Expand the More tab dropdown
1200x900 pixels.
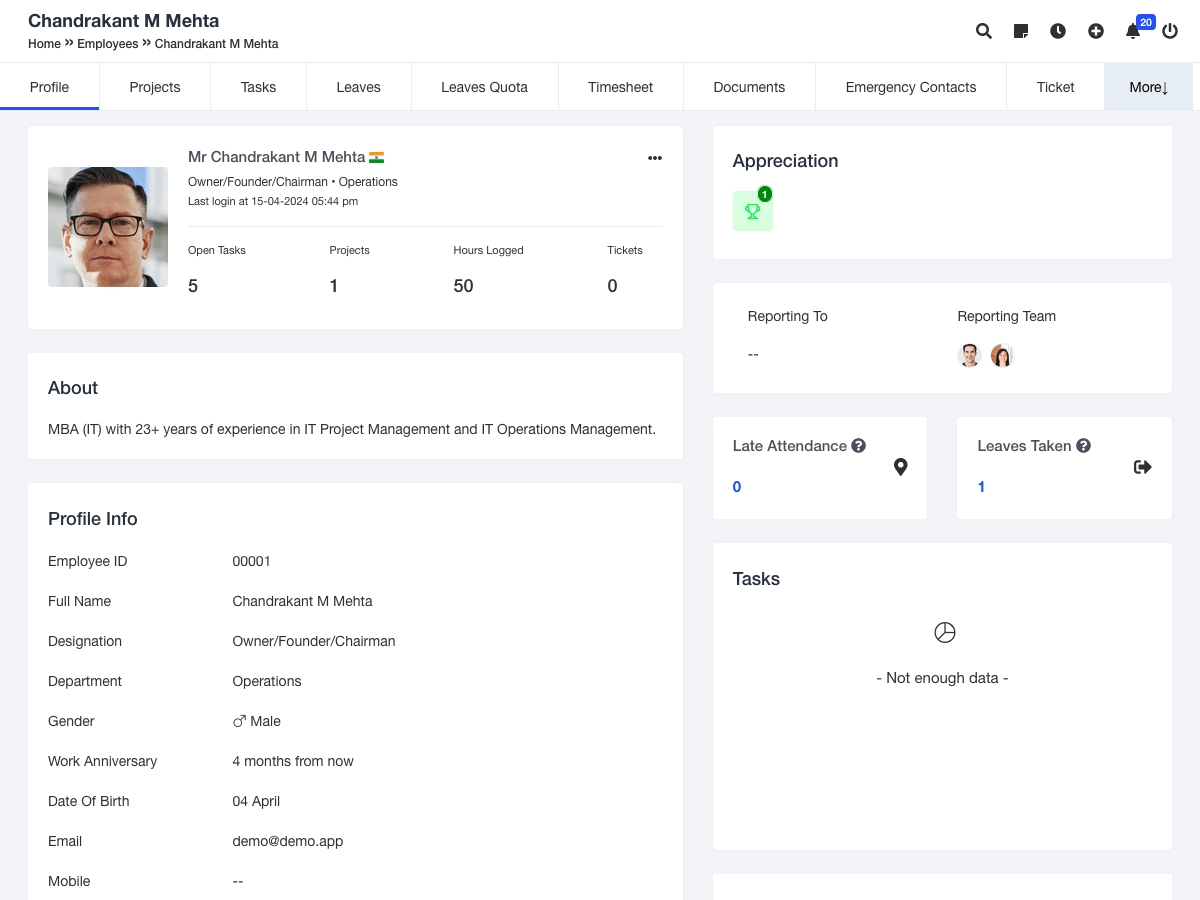[x=1148, y=87]
